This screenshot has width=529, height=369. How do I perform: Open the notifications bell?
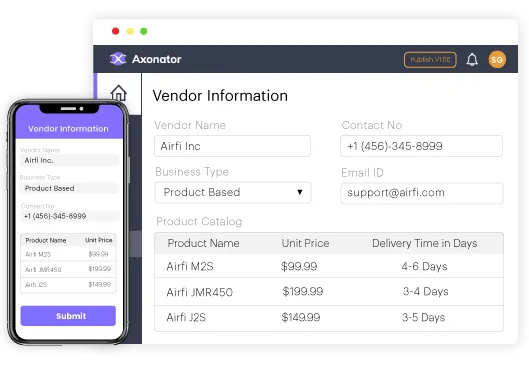[472, 60]
